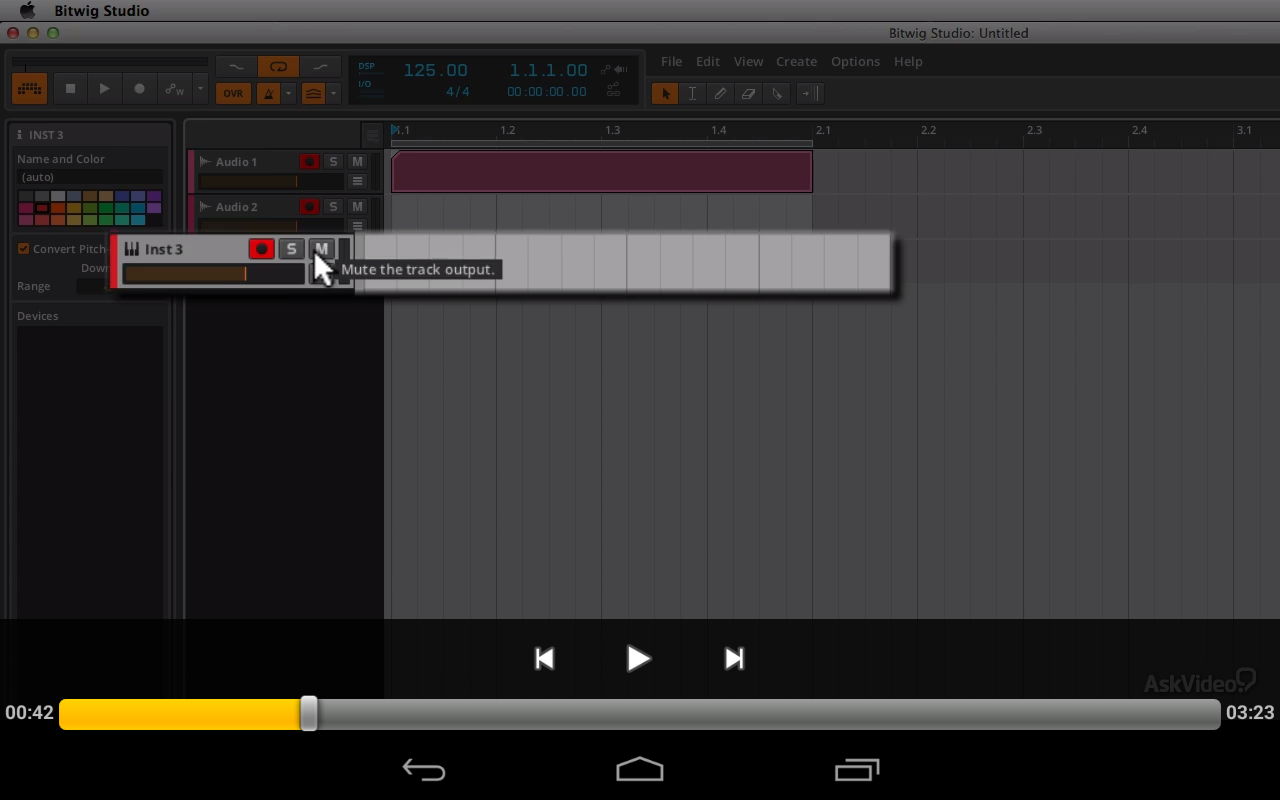Open the groove settings dropdown arrow
Image resolution: width=1280 pixels, height=800 pixels.
pos(334,93)
